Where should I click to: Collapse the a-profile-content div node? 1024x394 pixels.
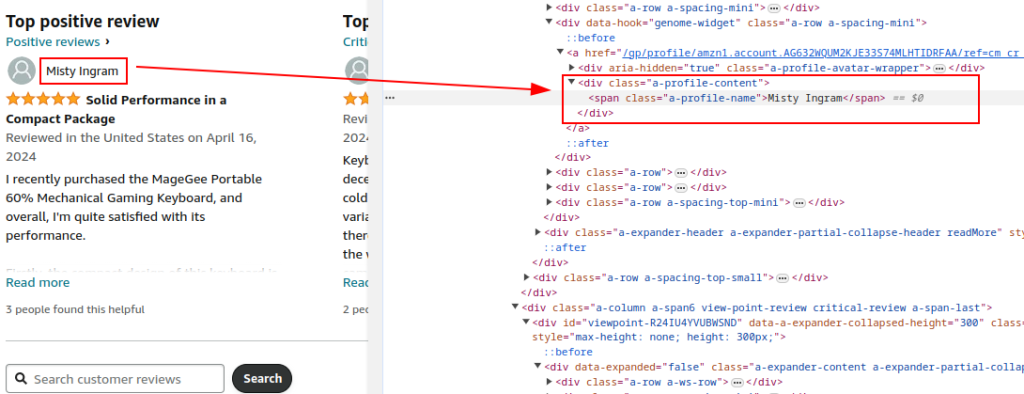point(571,82)
